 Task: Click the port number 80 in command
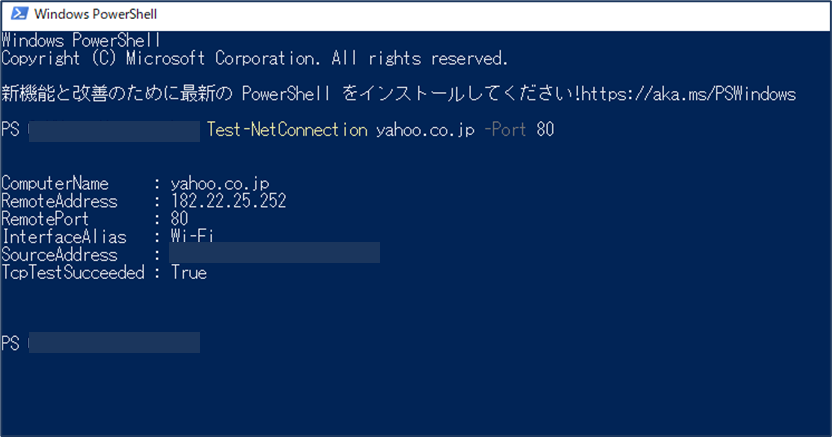click(545, 129)
